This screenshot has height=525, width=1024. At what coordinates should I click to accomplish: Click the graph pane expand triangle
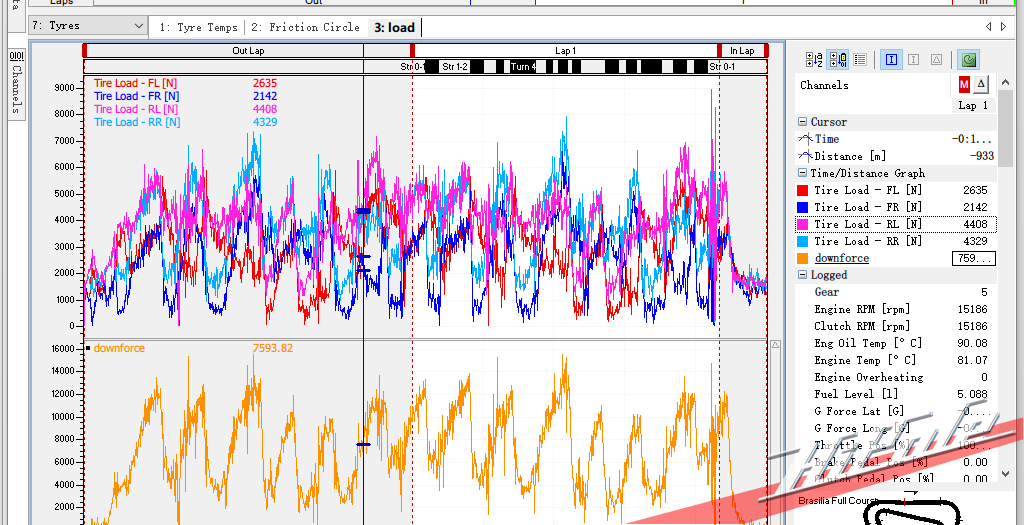point(775,345)
